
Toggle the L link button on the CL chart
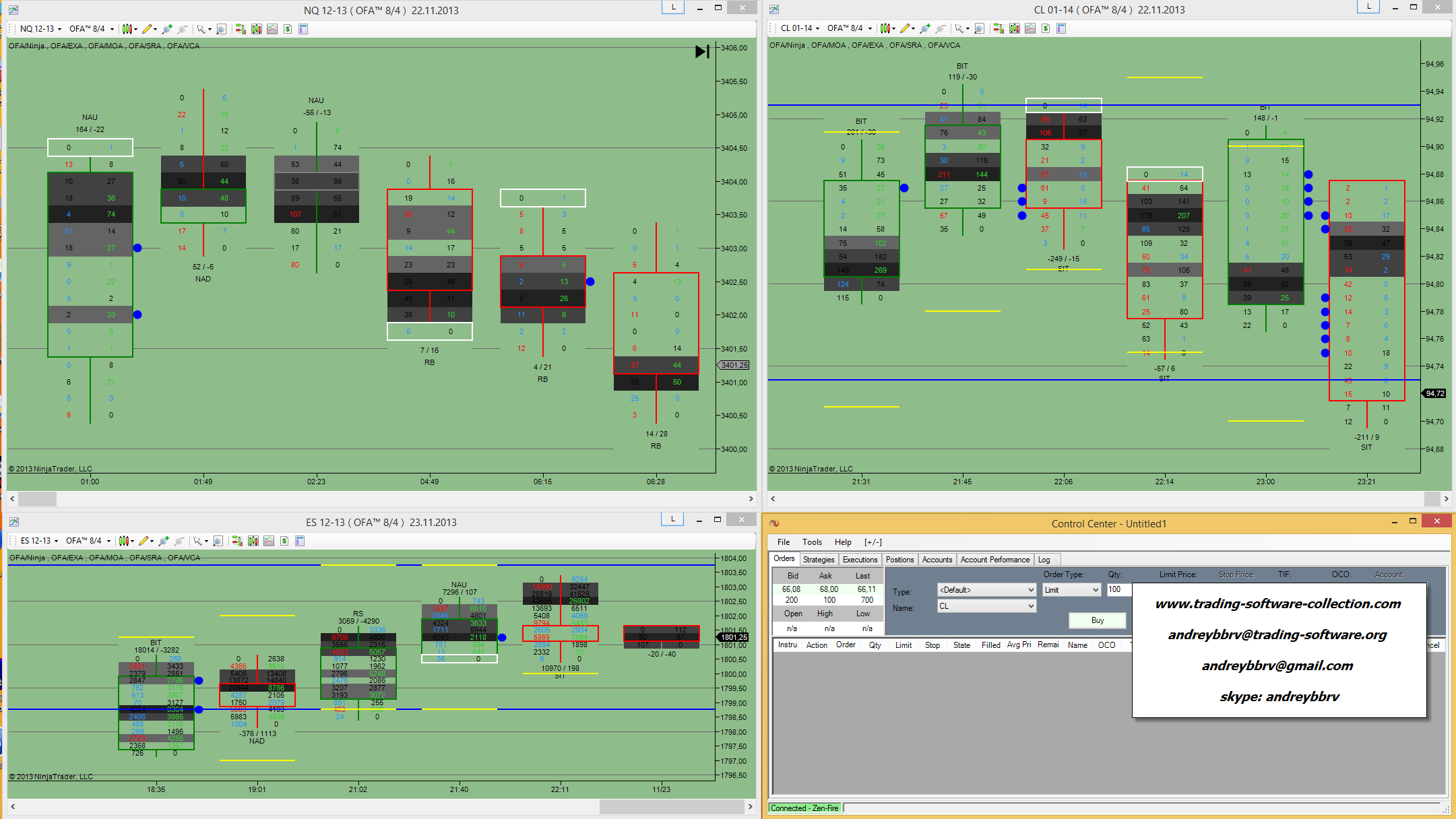(x=1368, y=7)
